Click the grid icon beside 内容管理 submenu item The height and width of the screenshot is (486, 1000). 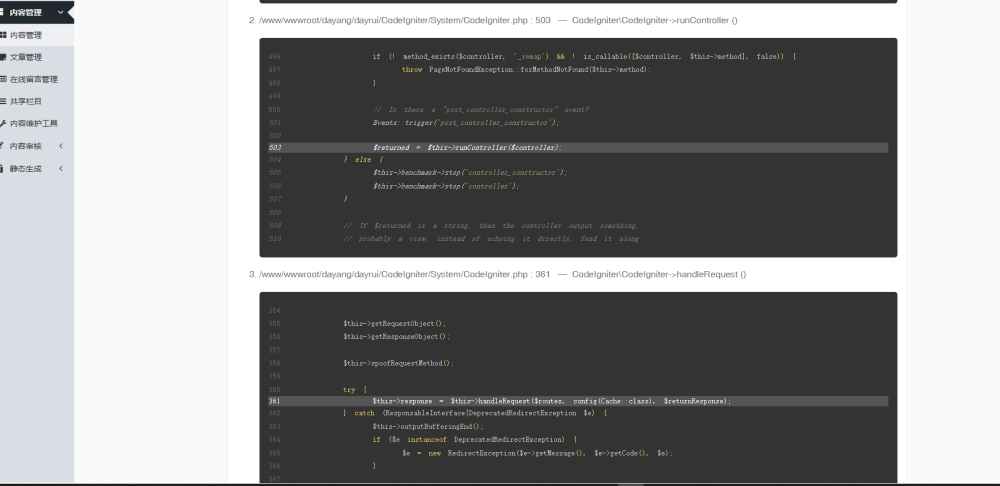(4, 35)
